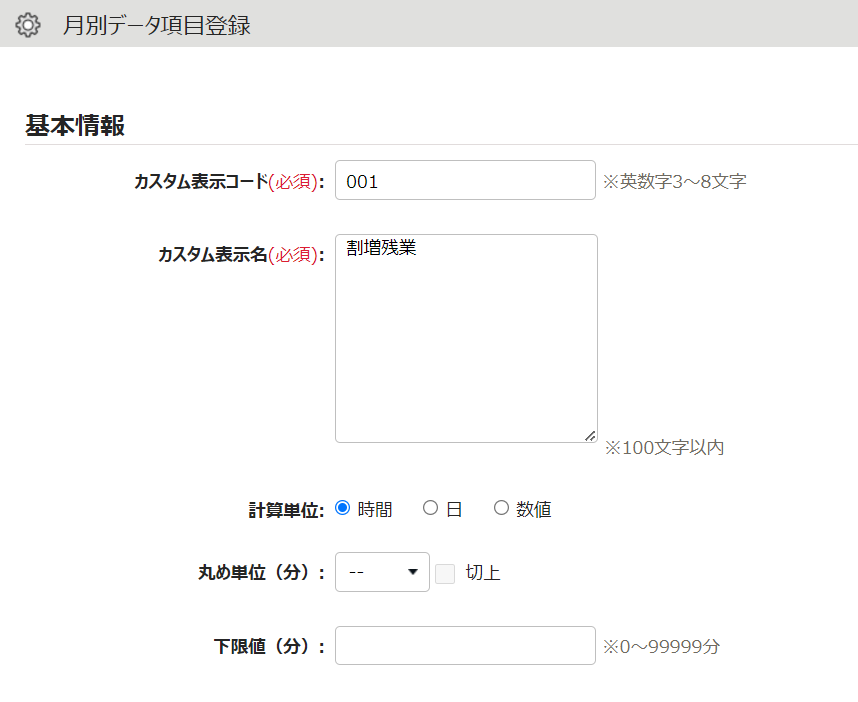This screenshot has width=858, height=702.
Task: Grab the text area resize handle
Action: point(590,436)
